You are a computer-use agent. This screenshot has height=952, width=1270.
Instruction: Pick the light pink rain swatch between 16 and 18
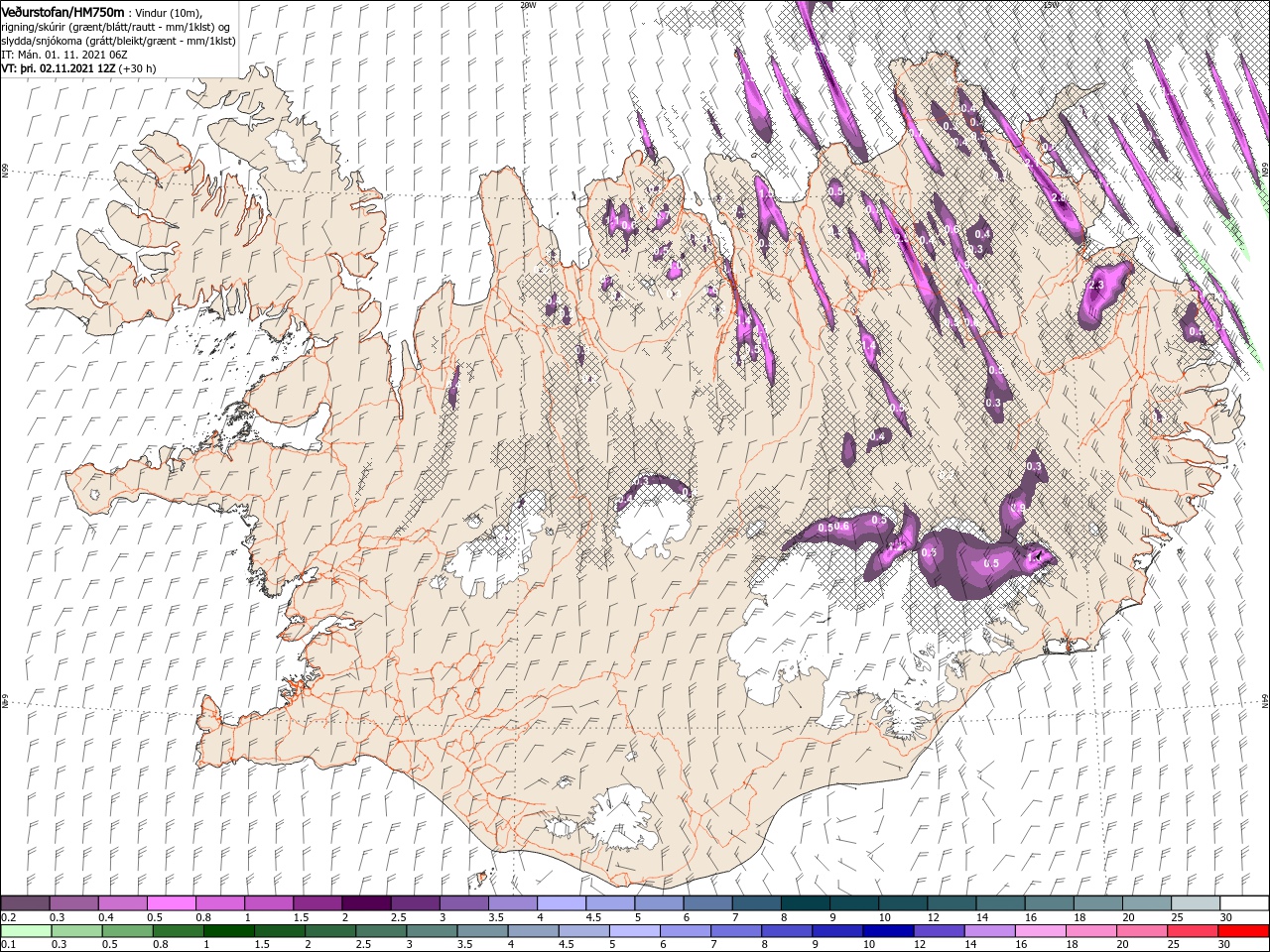coord(1039,930)
